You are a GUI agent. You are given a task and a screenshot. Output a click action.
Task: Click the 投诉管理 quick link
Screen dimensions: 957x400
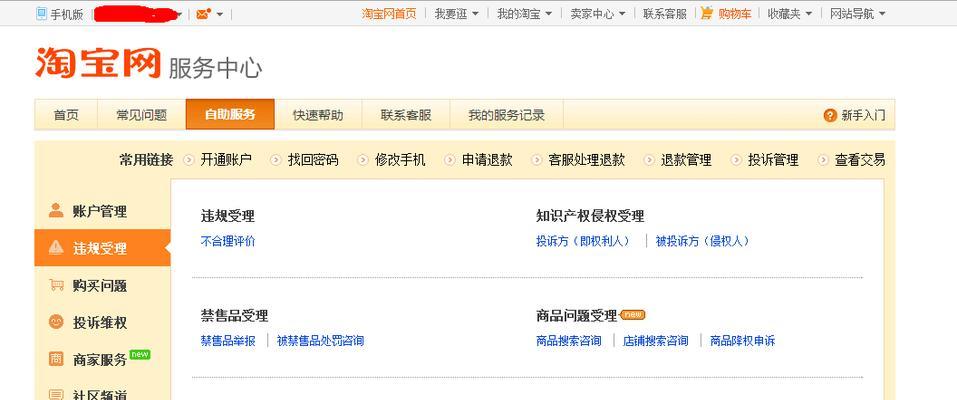pyautogui.click(x=773, y=160)
